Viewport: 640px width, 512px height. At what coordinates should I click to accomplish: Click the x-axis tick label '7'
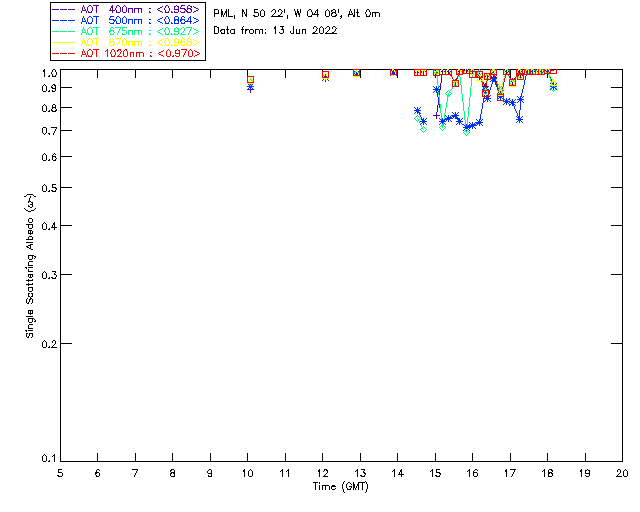coord(135,473)
